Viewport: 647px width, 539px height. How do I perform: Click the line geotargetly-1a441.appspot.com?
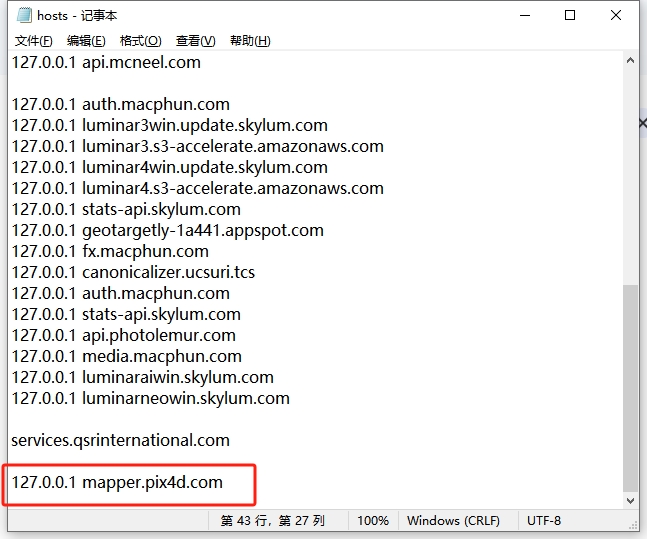click(168, 231)
